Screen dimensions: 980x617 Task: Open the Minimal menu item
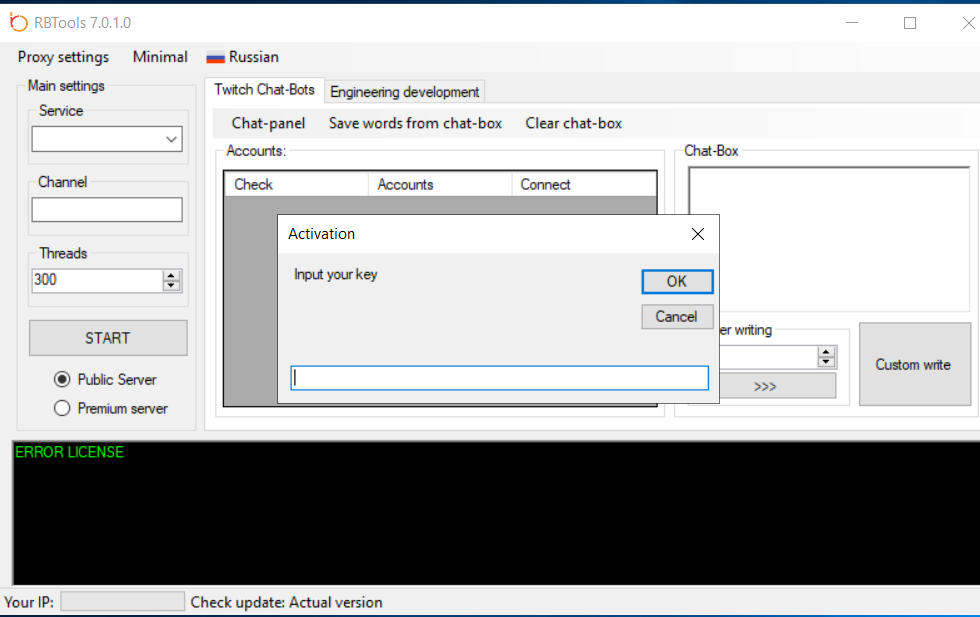160,57
